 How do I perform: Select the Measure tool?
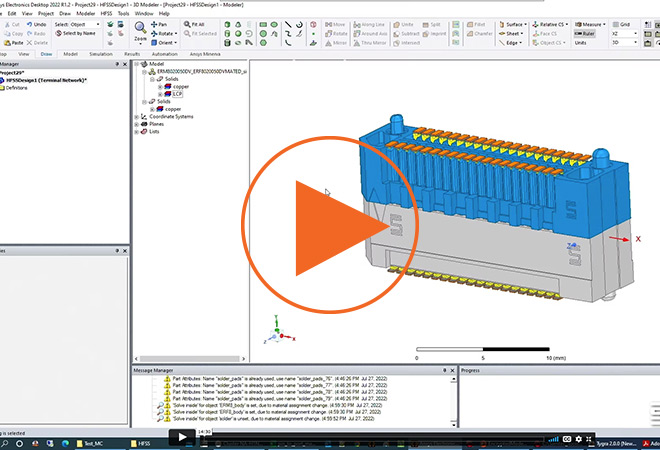[x=589, y=23]
